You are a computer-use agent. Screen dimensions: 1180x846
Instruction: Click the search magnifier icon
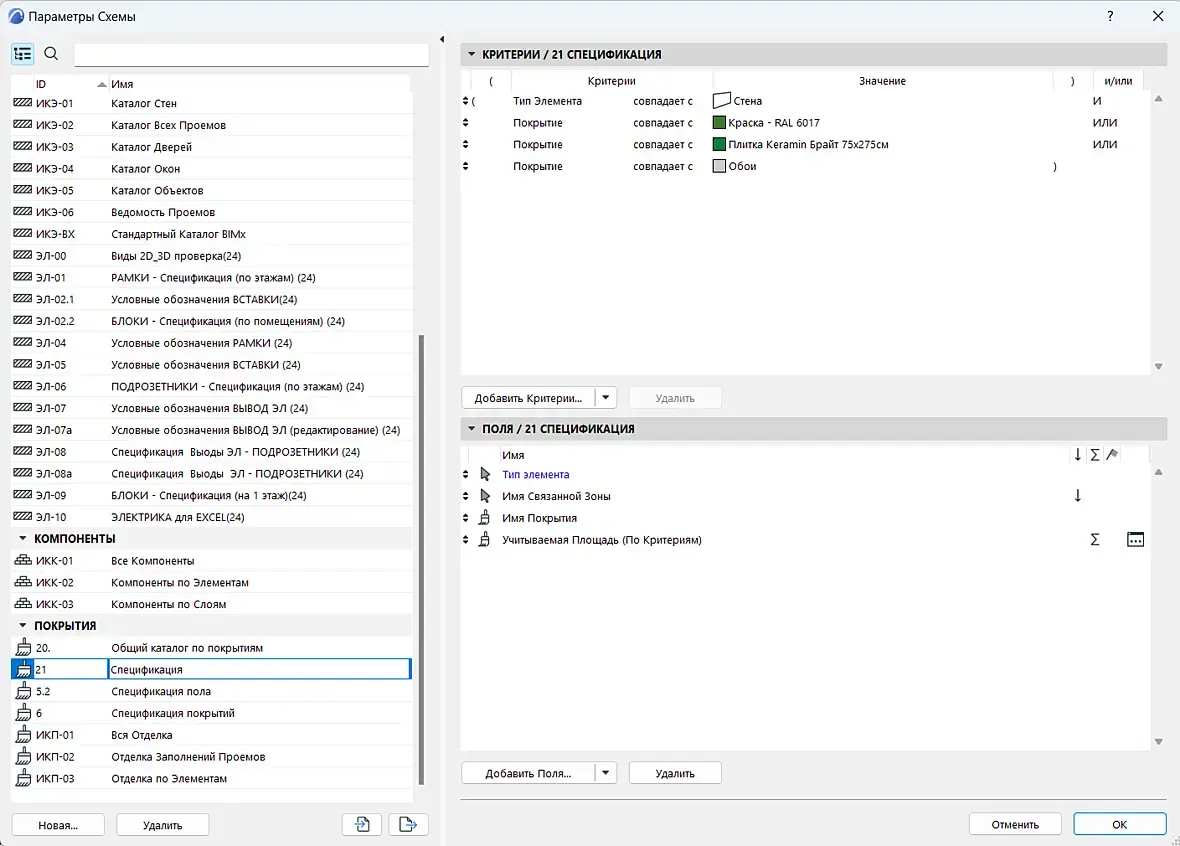51,53
